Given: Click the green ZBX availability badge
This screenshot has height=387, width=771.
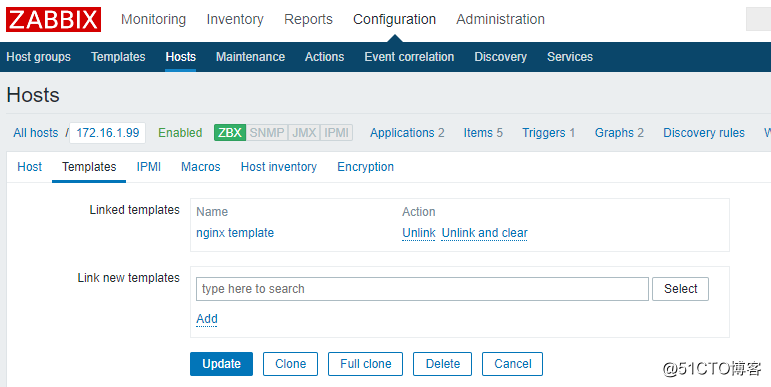Looking at the screenshot, I should 230,133.
